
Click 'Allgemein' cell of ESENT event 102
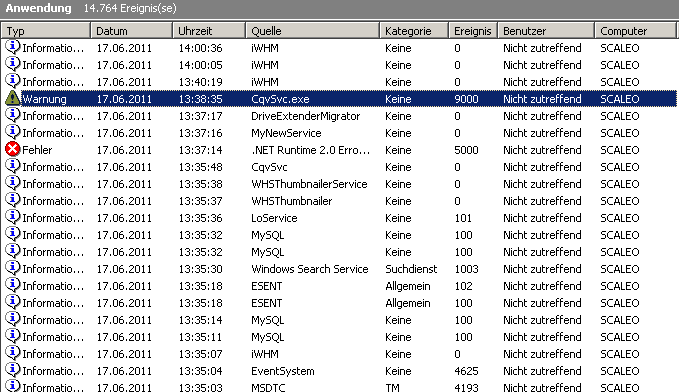click(407, 286)
